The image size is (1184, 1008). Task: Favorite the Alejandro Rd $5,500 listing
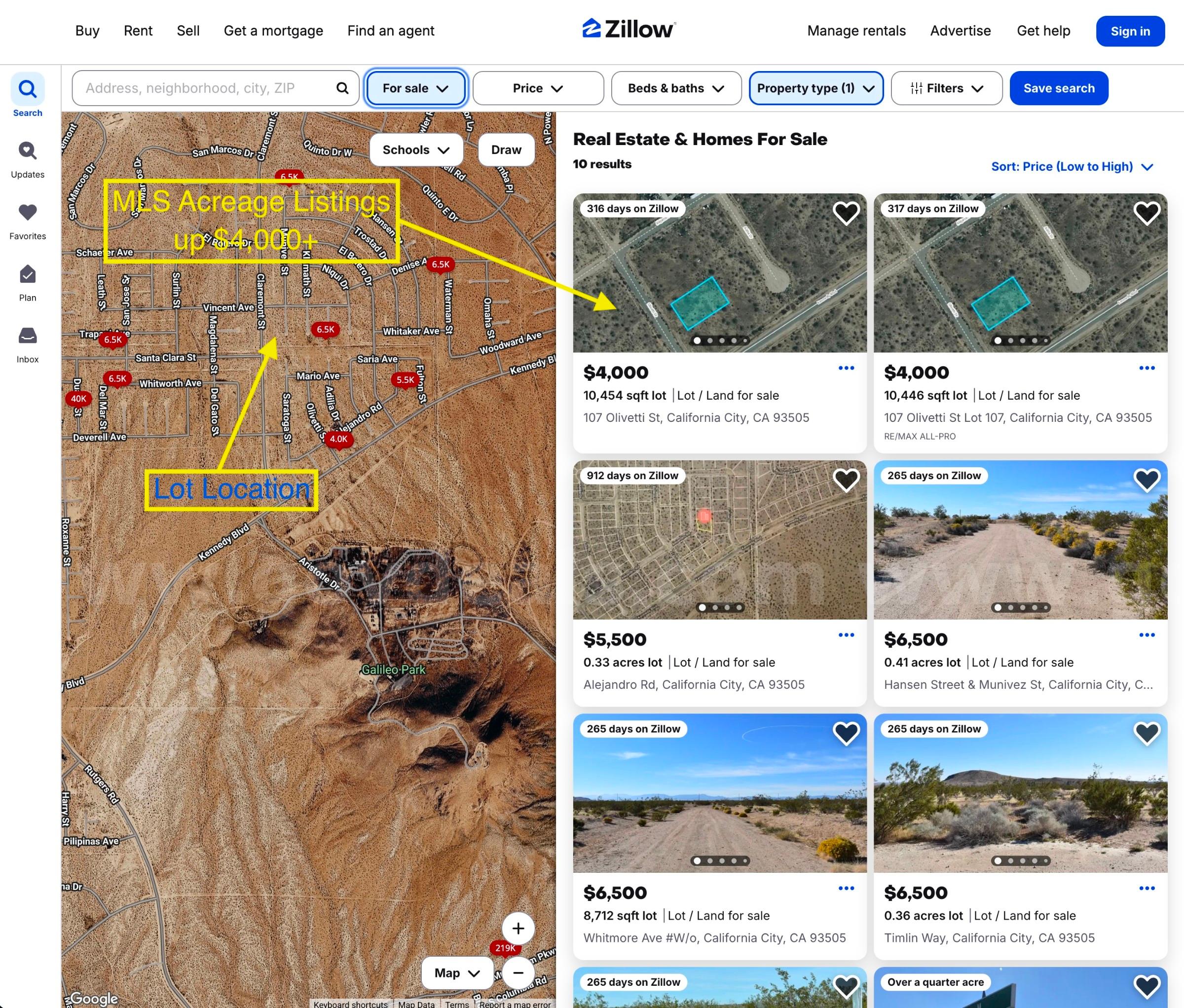click(x=846, y=480)
